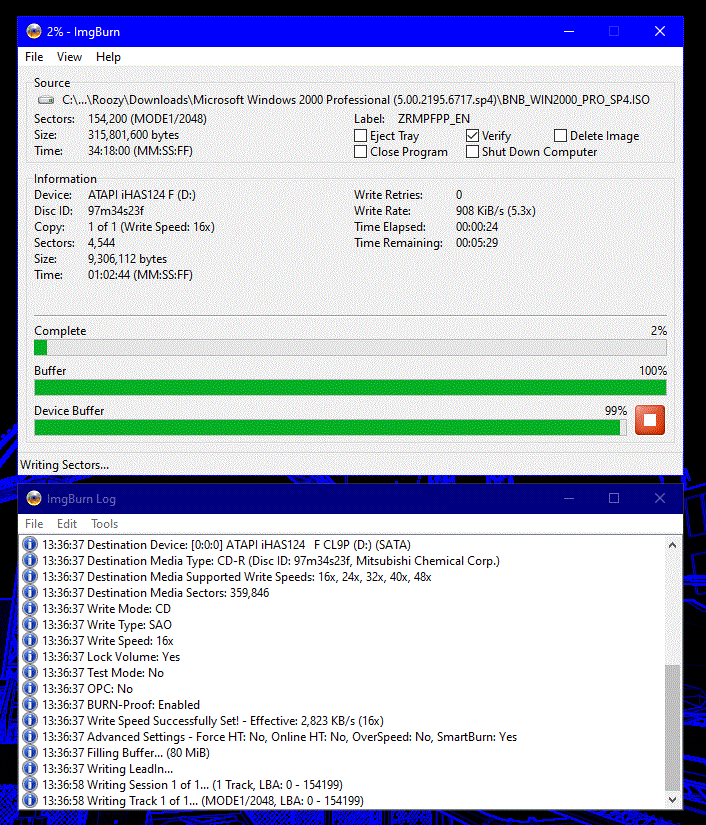Open the Help menu in ImgBurn
This screenshot has width=706, height=825.
click(x=108, y=57)
